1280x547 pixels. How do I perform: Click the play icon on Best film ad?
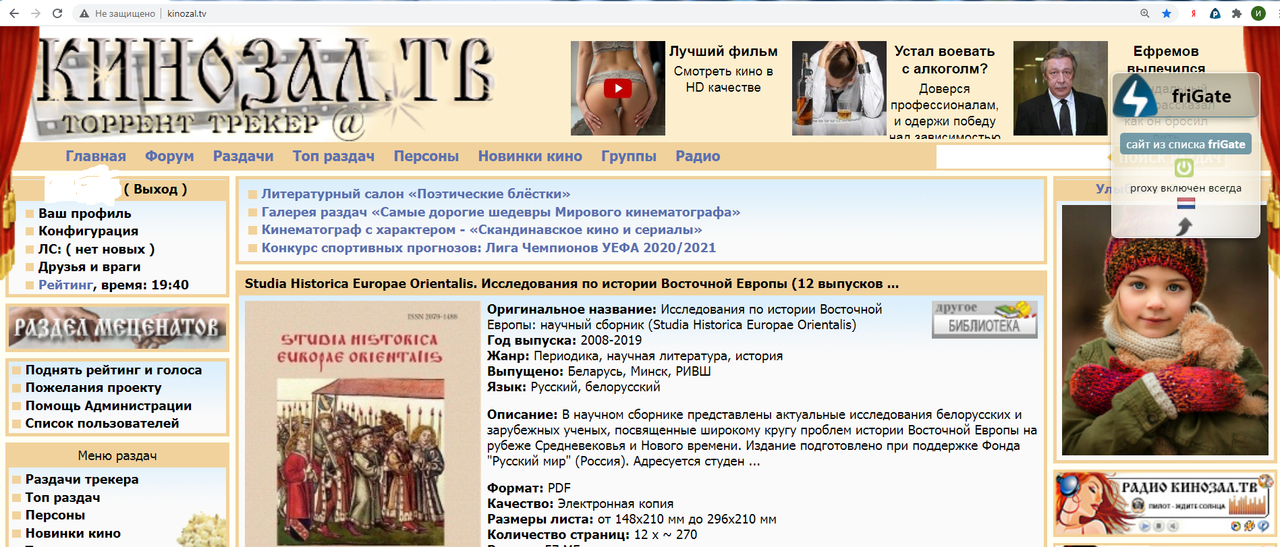point(618,88)
